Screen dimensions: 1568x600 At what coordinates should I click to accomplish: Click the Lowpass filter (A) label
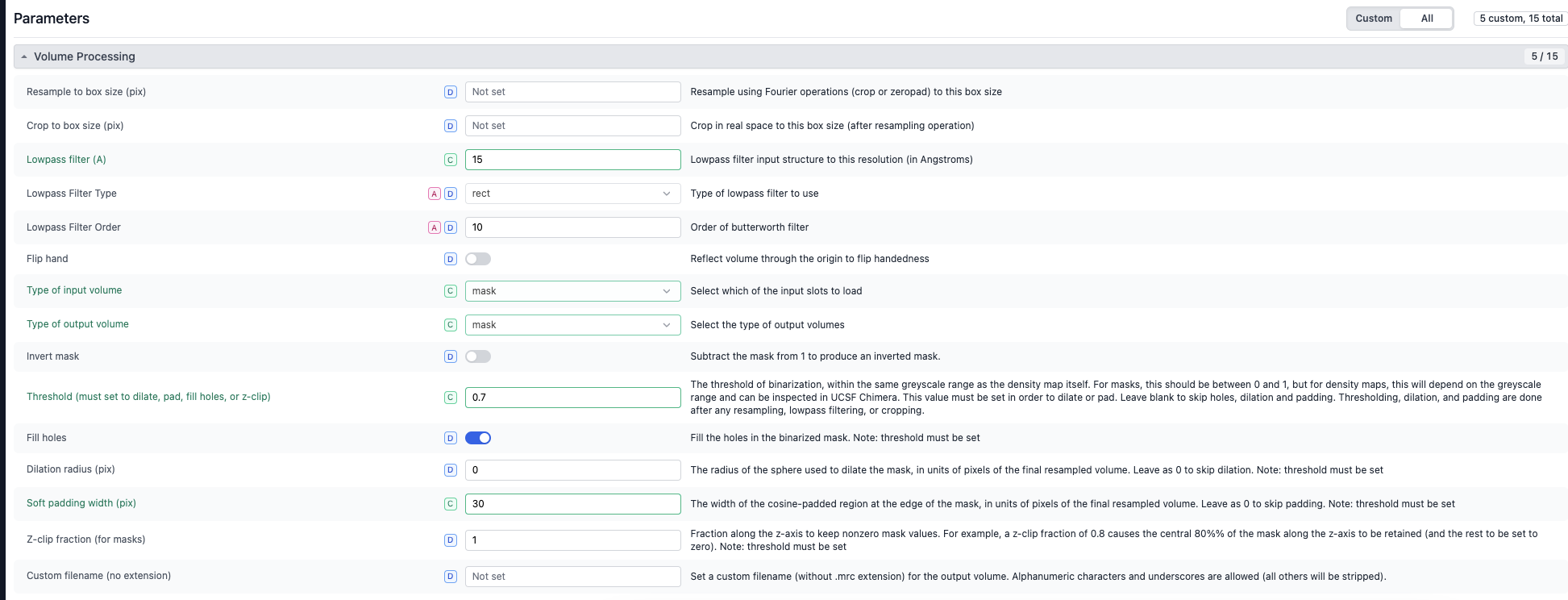pyautogui.click(x=66, y=160)
